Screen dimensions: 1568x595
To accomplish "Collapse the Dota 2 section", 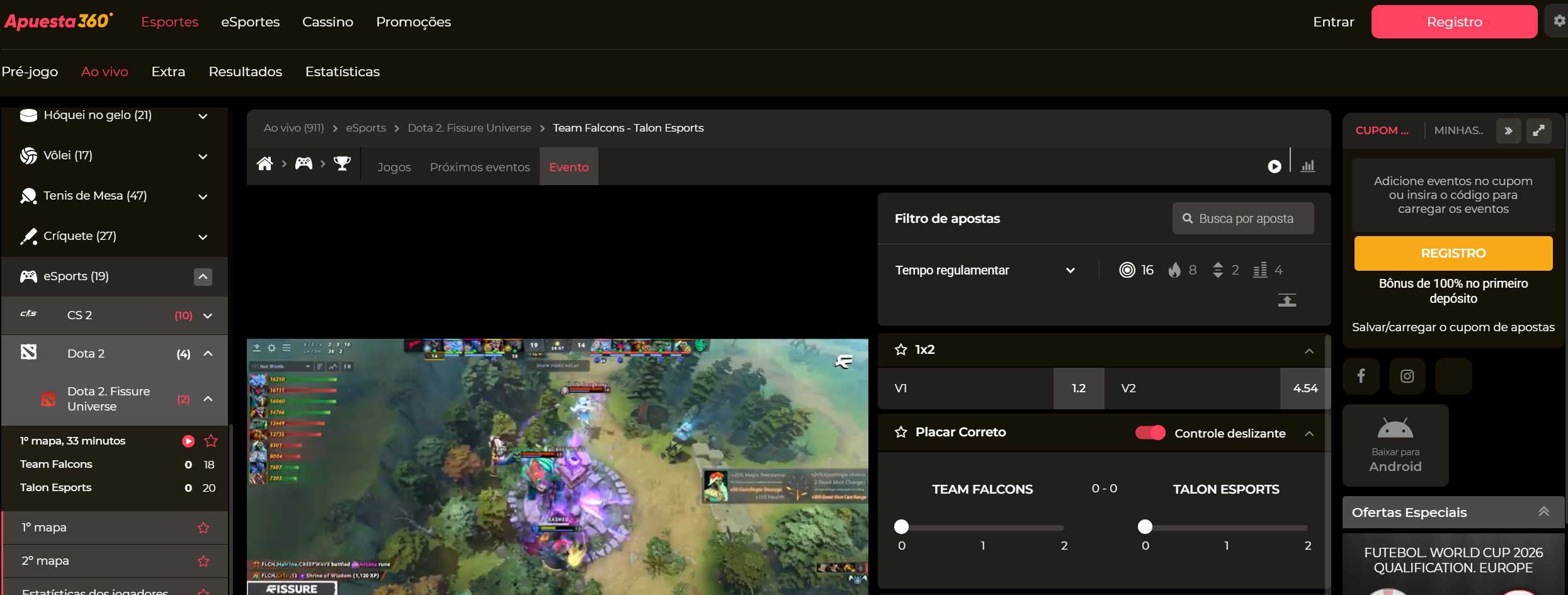I will [208, 353].
